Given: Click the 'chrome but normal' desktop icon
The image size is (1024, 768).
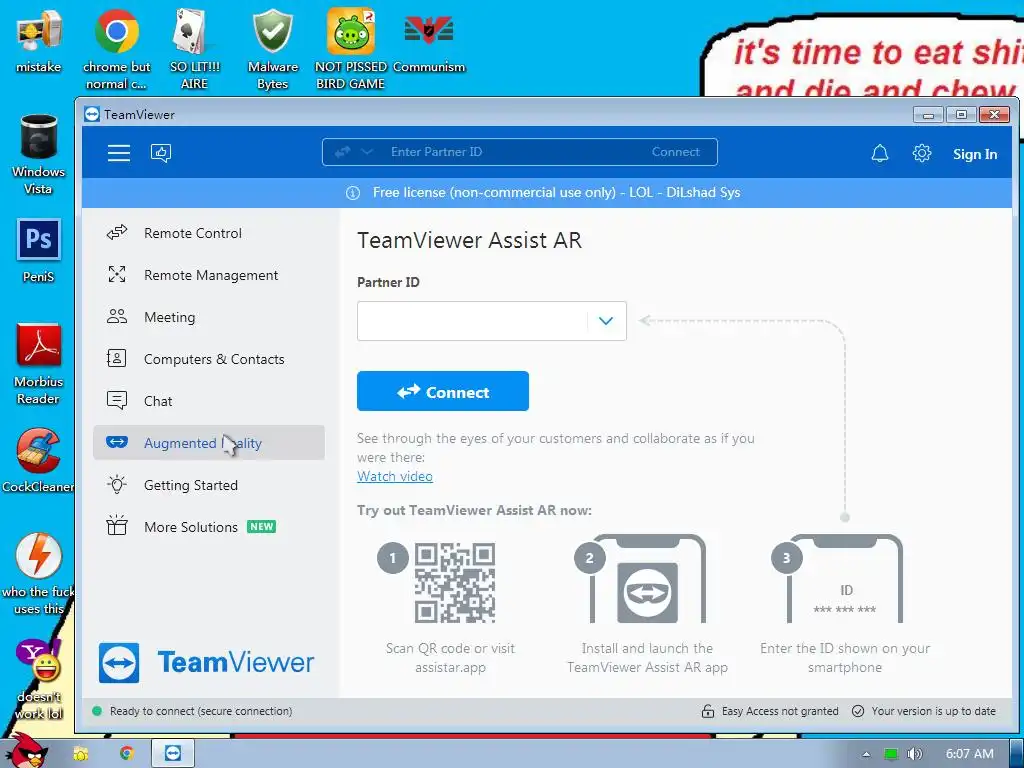Looking at the screenshot, I should point(116,49).
